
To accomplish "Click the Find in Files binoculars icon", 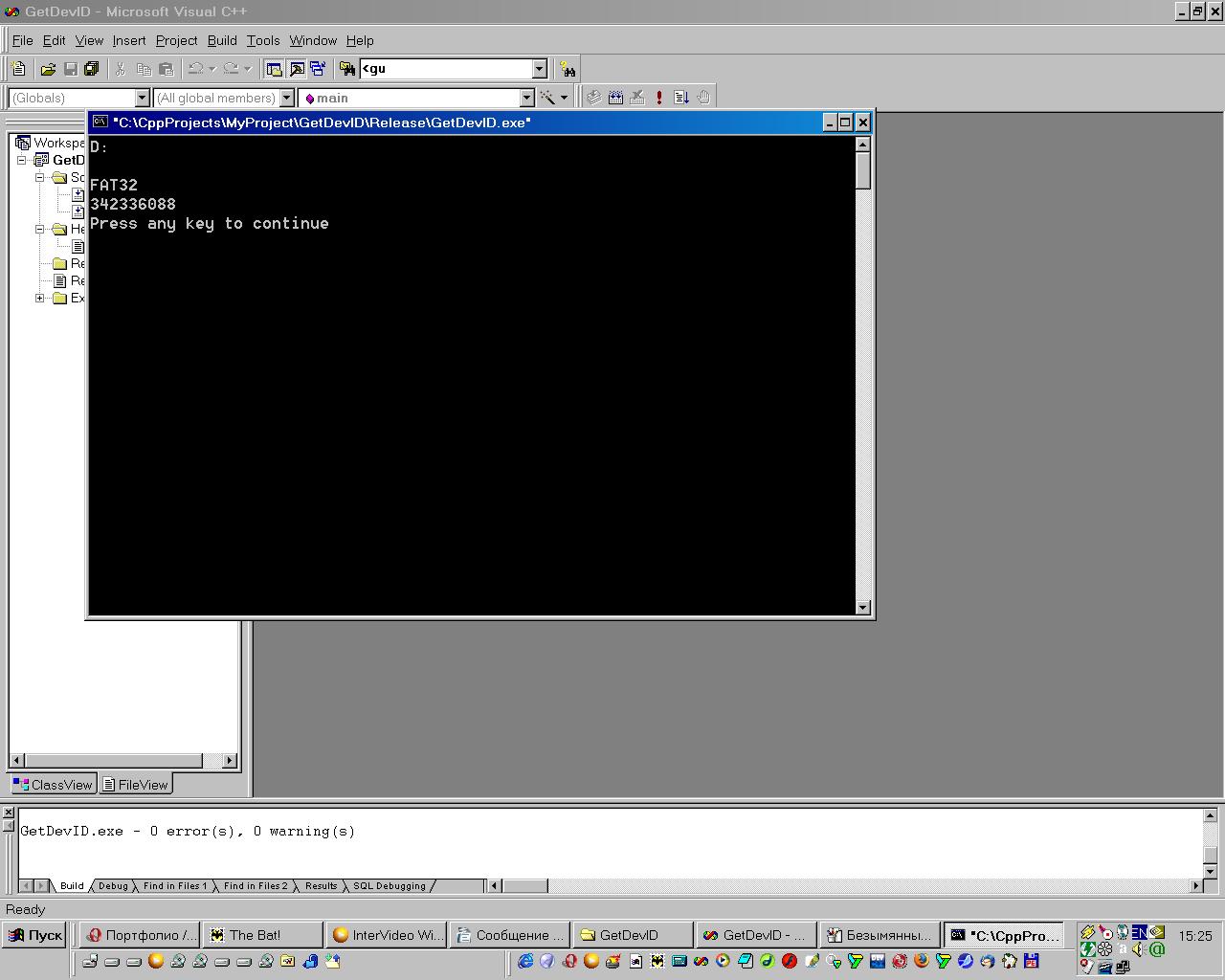I will 346,69.
